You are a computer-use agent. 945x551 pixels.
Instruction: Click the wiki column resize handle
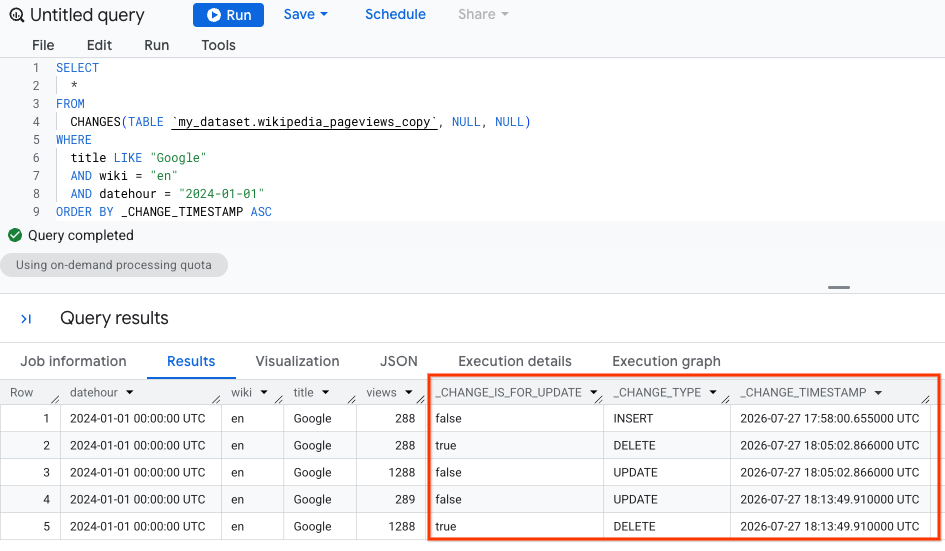pyautogui.click(x=278, y=399)
